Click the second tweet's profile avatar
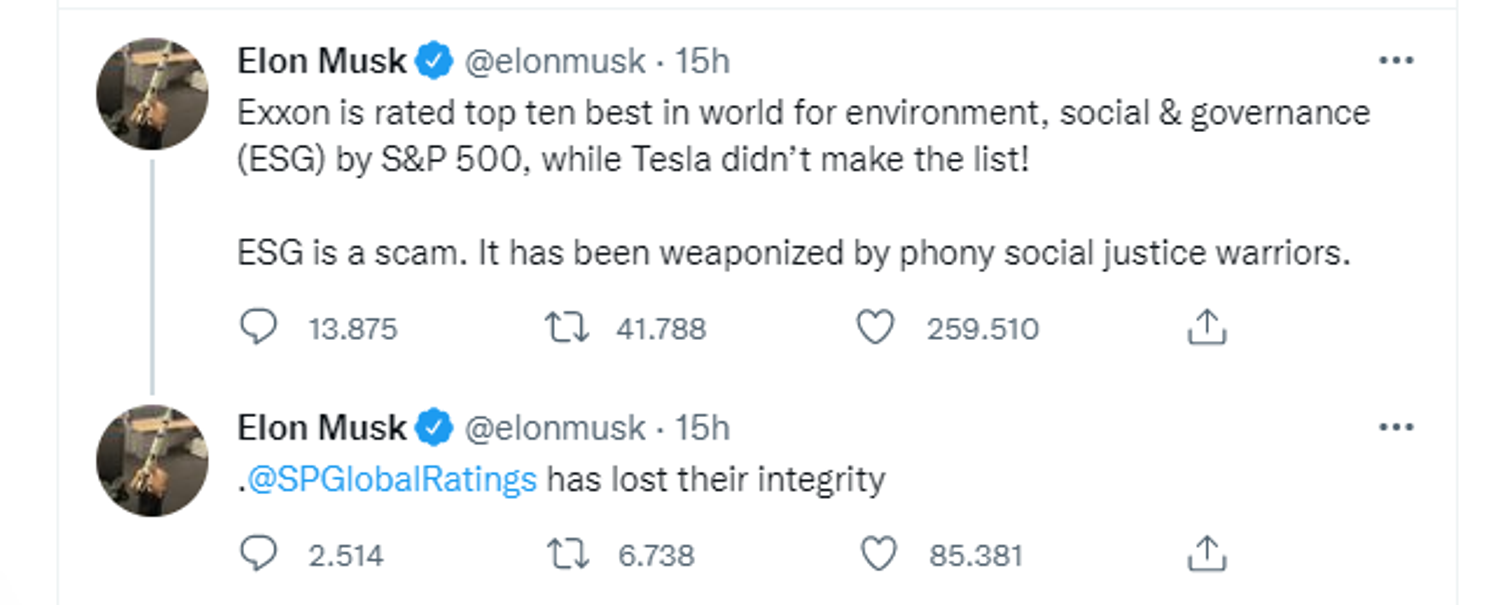Image resolution: width=1500 pixels, height=605 pixels. point(152,461)
